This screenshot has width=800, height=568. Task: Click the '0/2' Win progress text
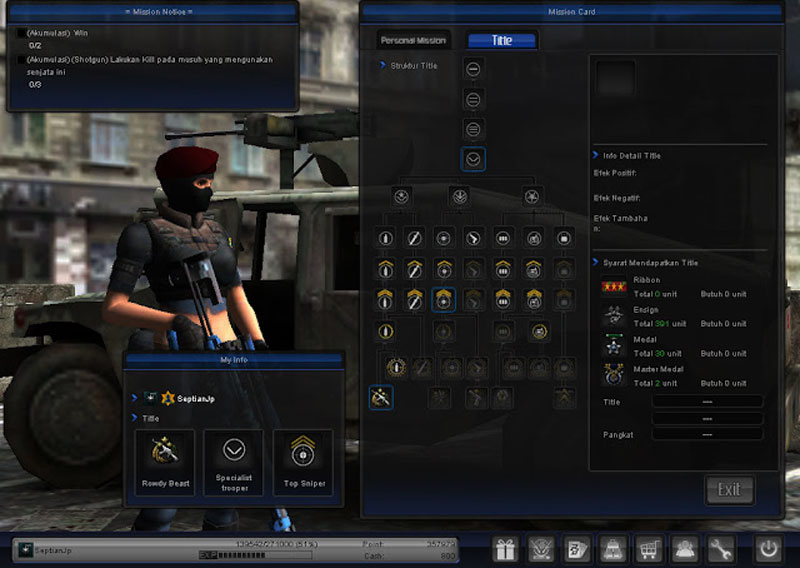pyautogui.click(x=35, y=45)
